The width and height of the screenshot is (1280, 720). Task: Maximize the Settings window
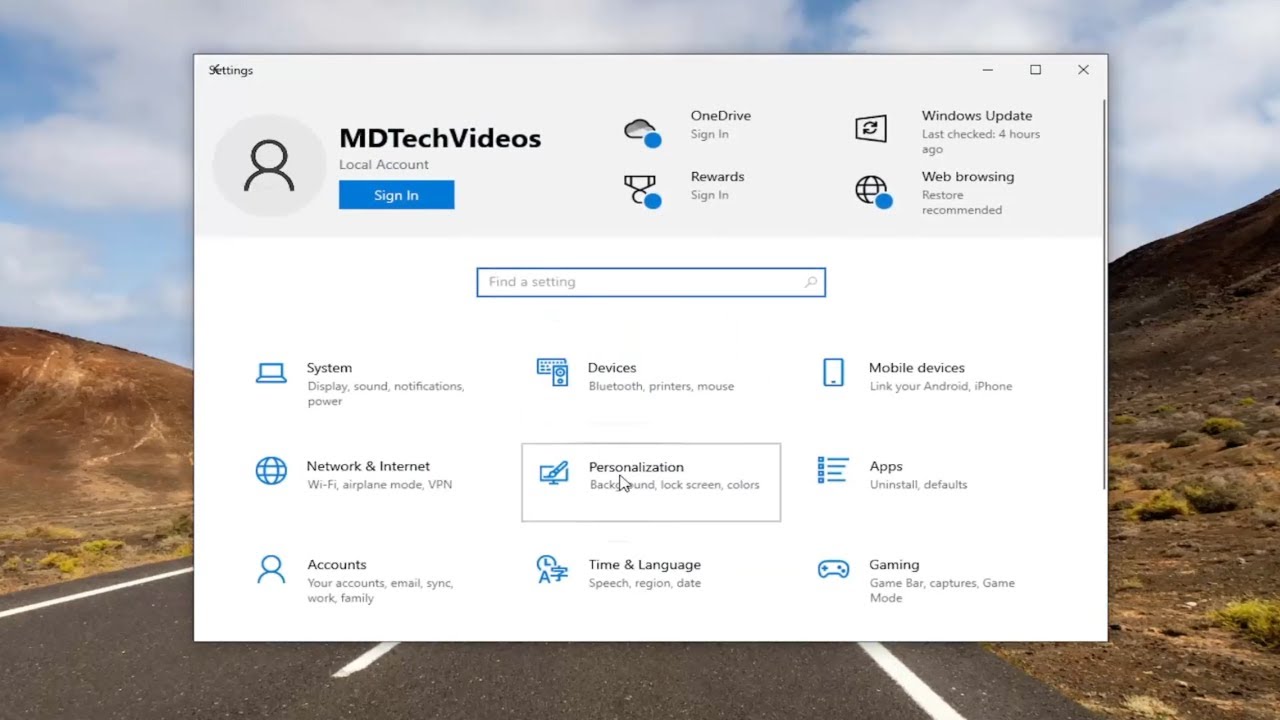pos(1035,70)
